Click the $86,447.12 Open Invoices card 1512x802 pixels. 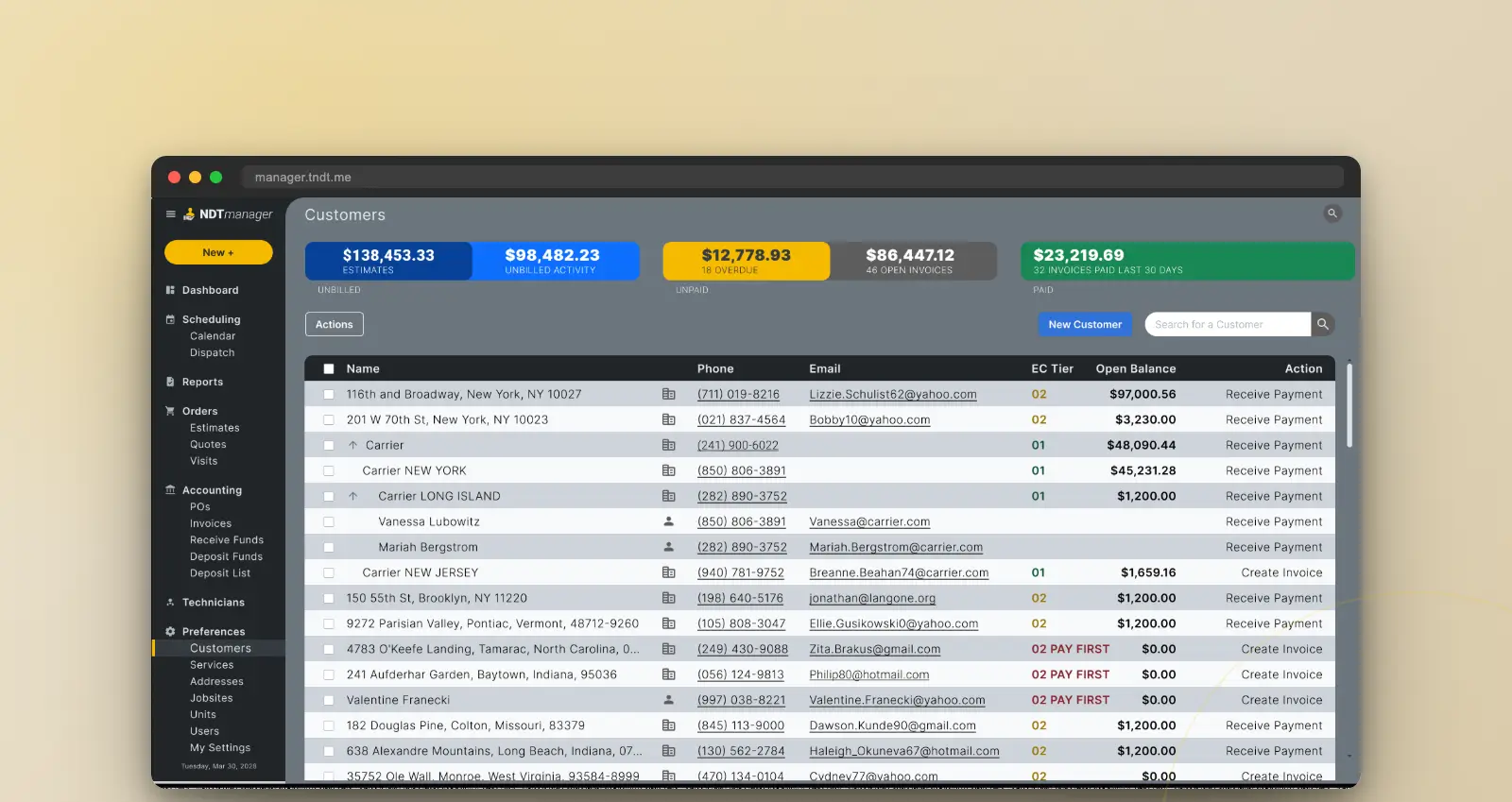pyautogui.click(x=913, y=261)
